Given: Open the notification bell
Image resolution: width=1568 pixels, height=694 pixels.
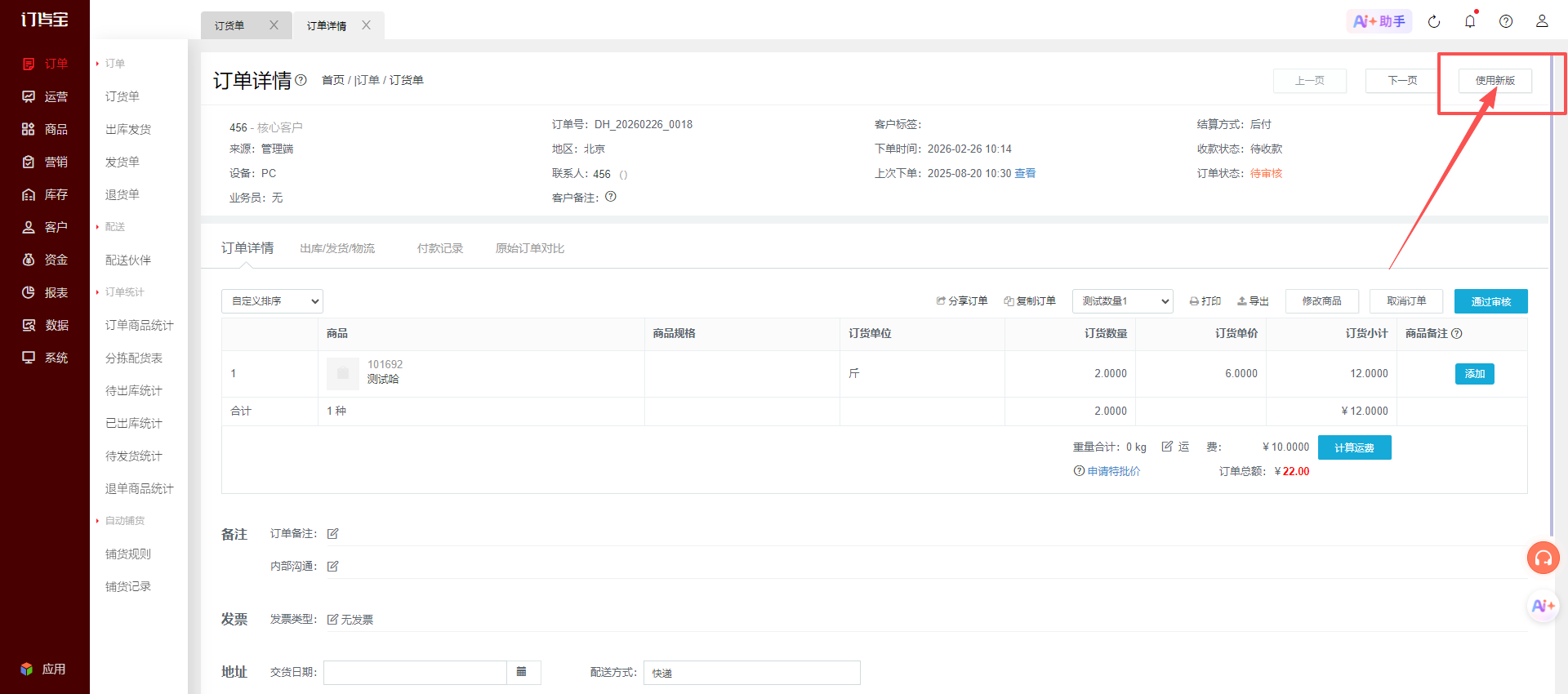Looking at the screenshot, I should coord(1470,22).
